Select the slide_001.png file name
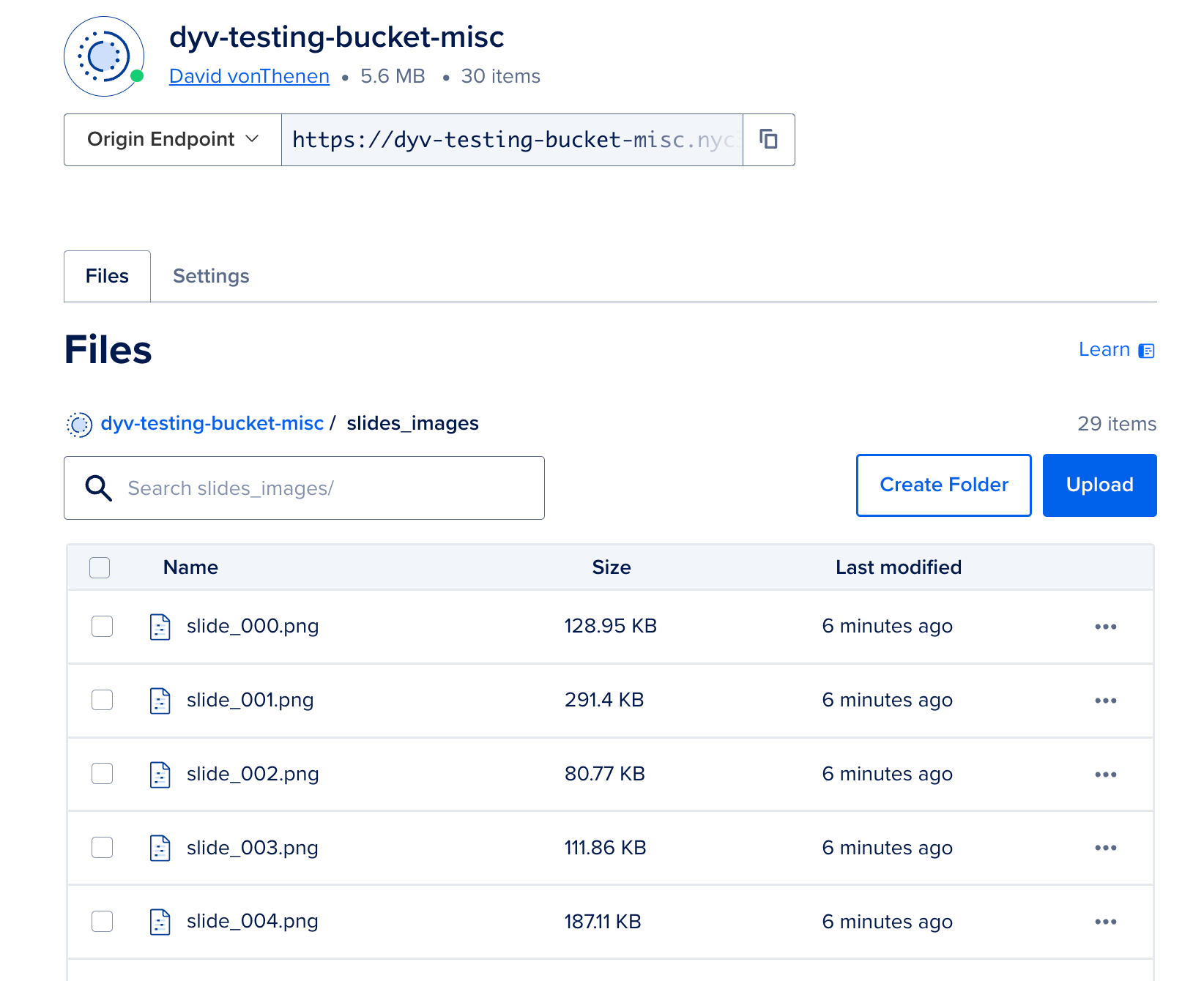 pyautogui.click(x=250, y=701)
